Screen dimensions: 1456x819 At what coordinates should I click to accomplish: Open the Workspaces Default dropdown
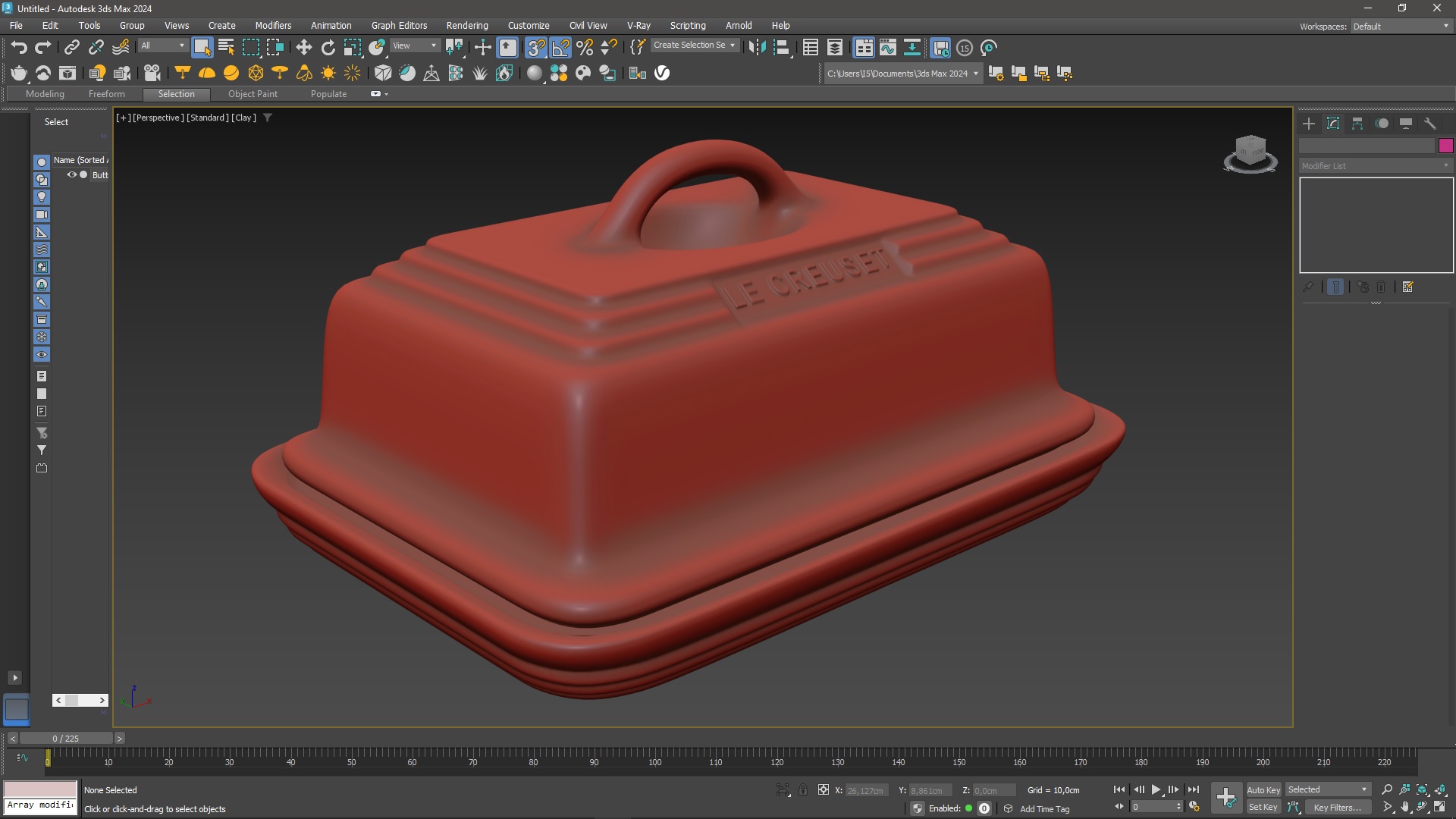[1401, 27]
